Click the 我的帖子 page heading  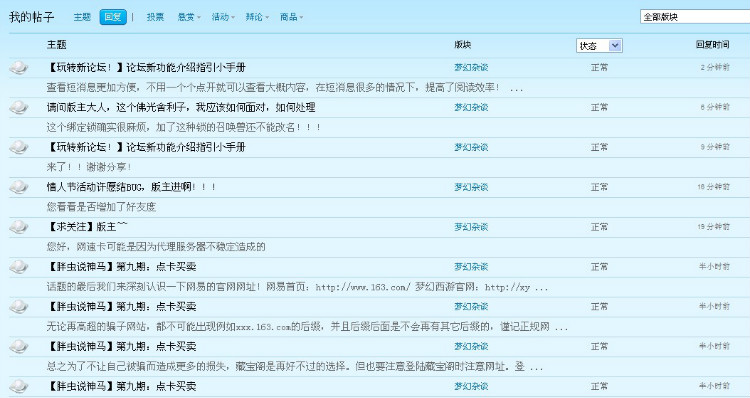point(32,17)
